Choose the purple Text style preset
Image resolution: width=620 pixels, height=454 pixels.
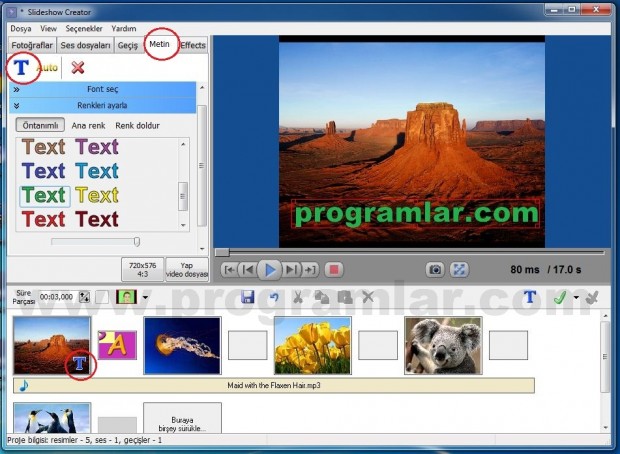(x=97, y=147)
